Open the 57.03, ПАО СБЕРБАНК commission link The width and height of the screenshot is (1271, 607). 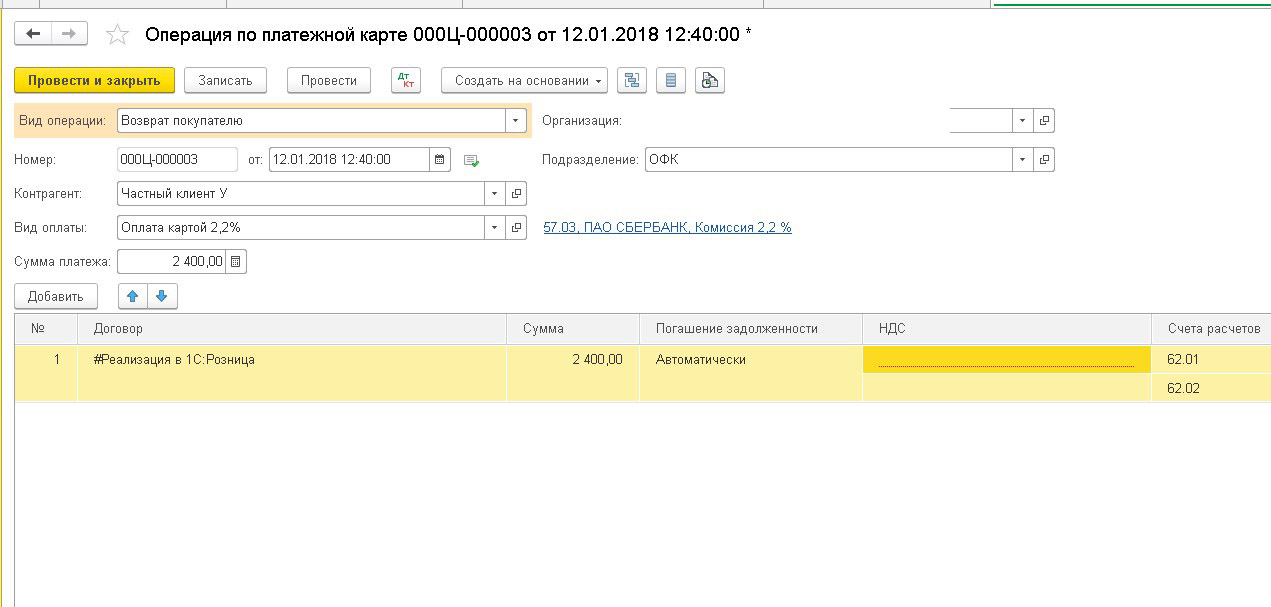(x=667, y=228)
